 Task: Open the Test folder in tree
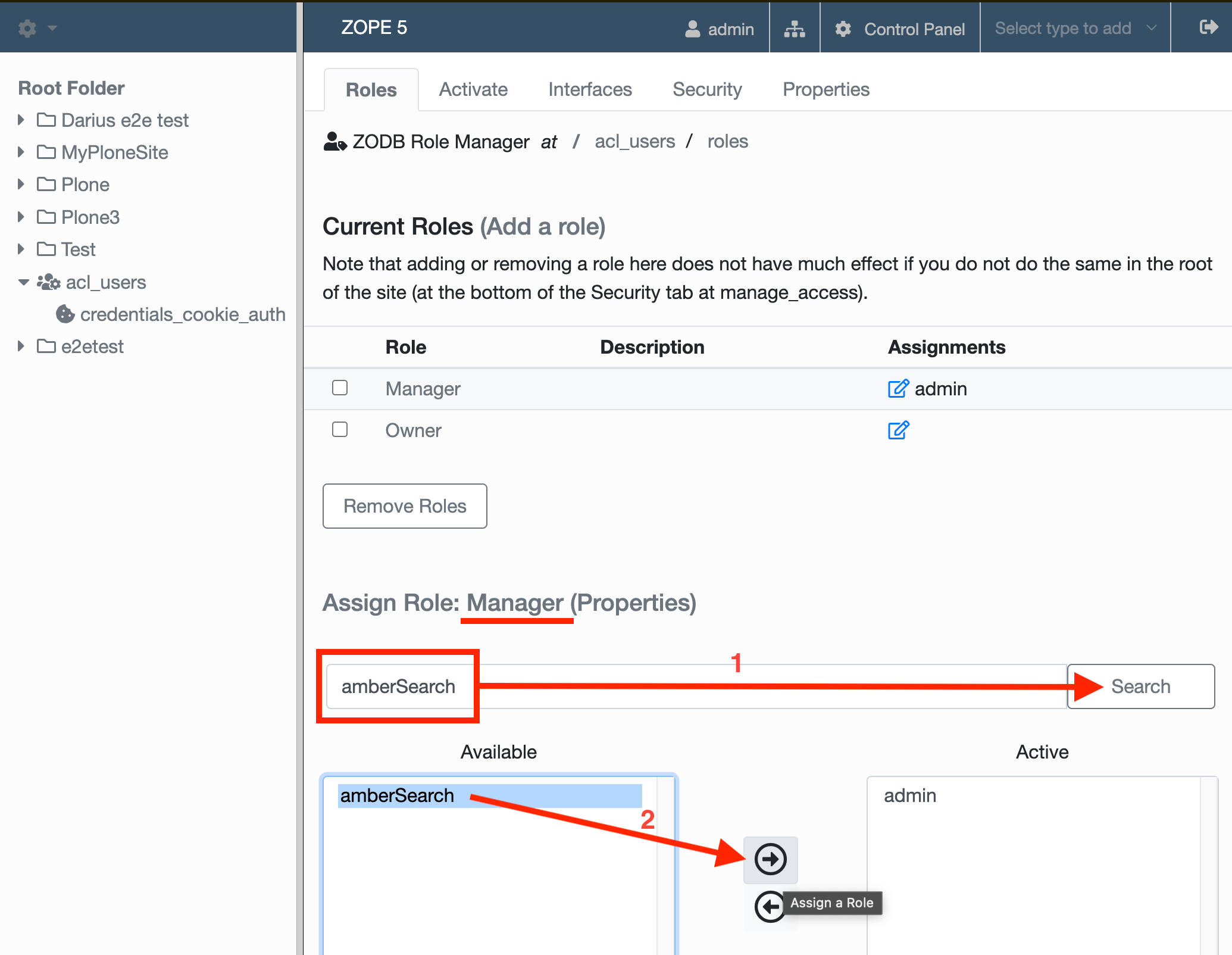(x=78, y=249)
